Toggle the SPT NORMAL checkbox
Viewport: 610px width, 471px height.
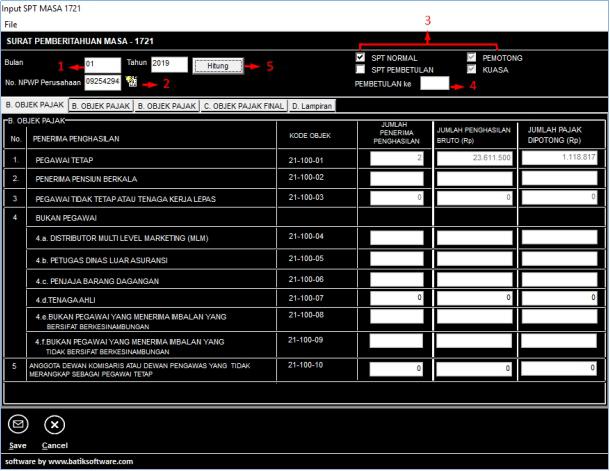(x=360, y=58)
